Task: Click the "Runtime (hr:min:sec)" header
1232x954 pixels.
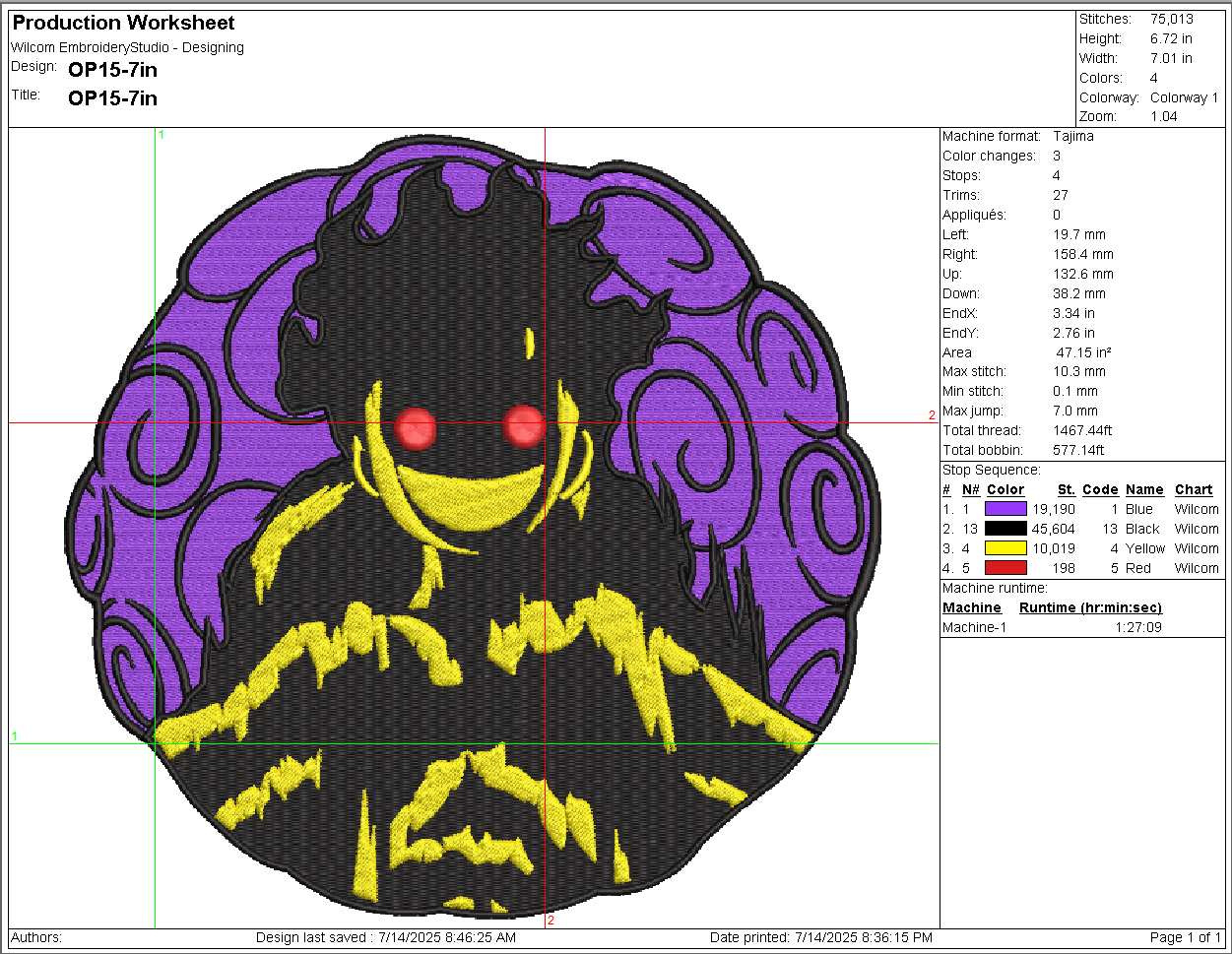Action: pyautogui.click(x=1090, y=607)
